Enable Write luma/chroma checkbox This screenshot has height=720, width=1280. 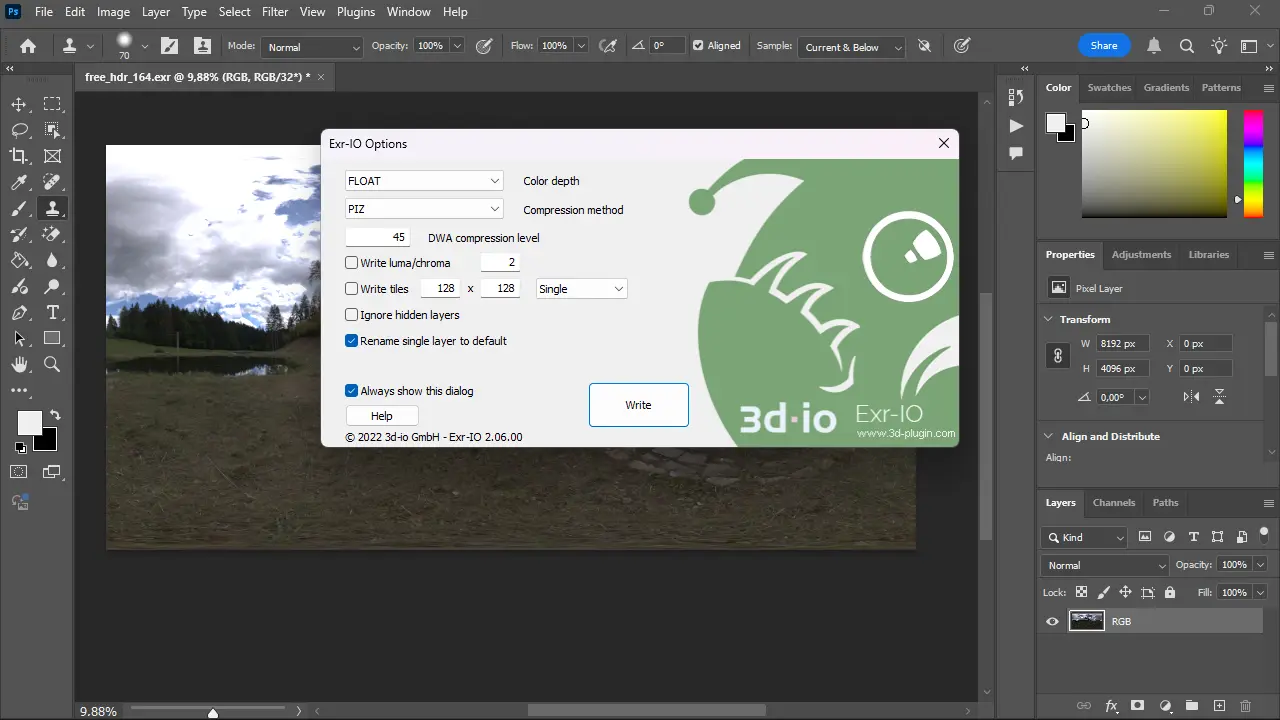[x=351, y=263]
